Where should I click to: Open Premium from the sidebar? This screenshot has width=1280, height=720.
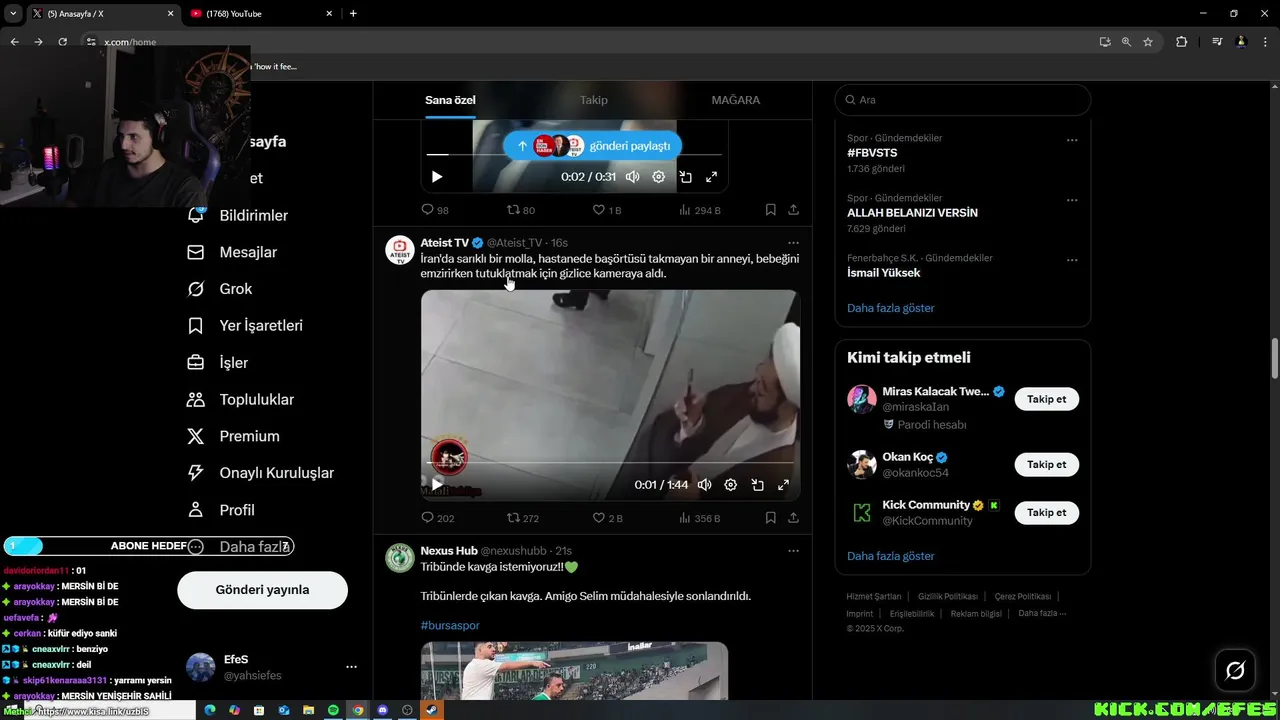233,436
